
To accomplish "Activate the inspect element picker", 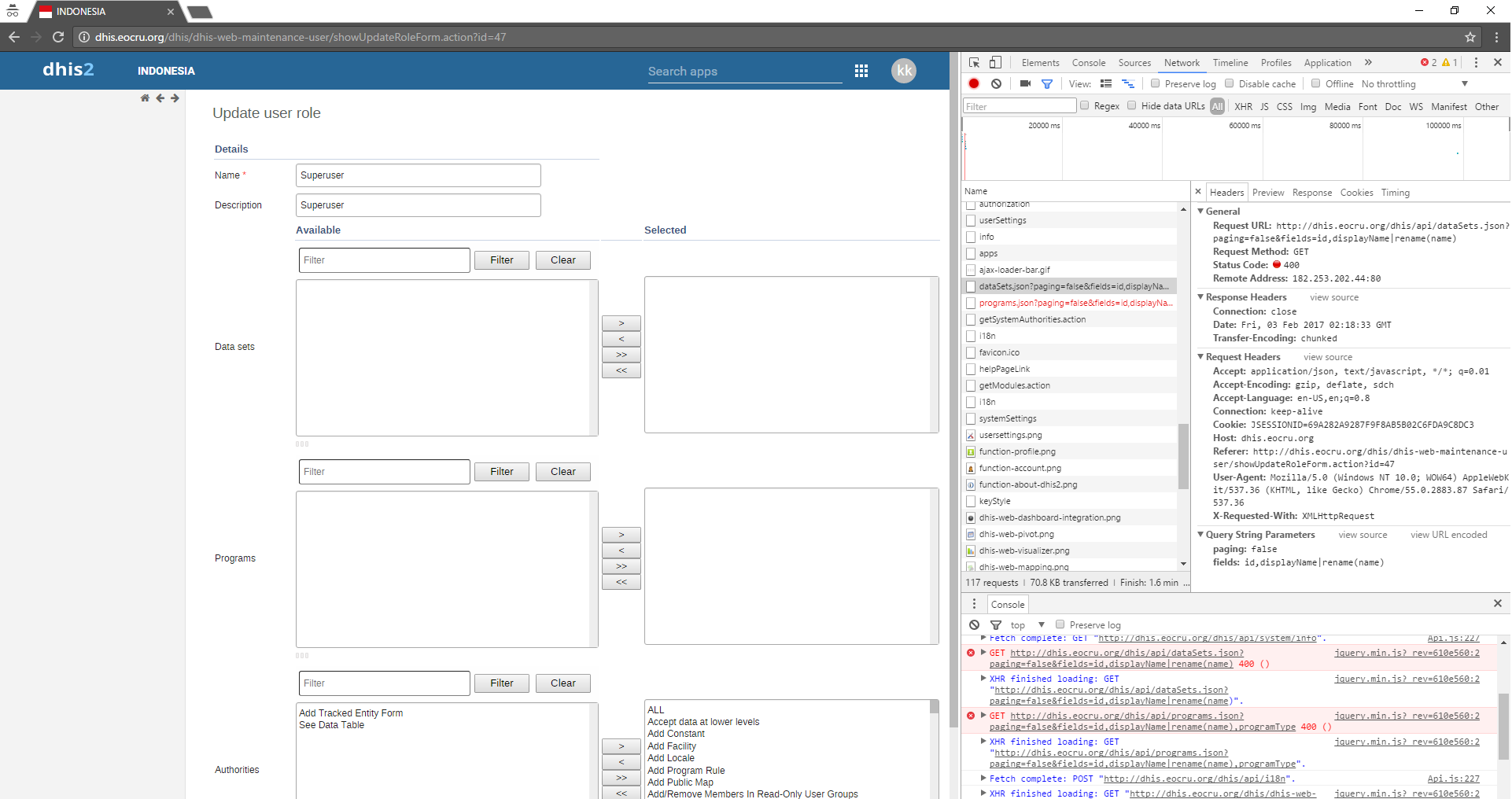I will pos(975,63).
